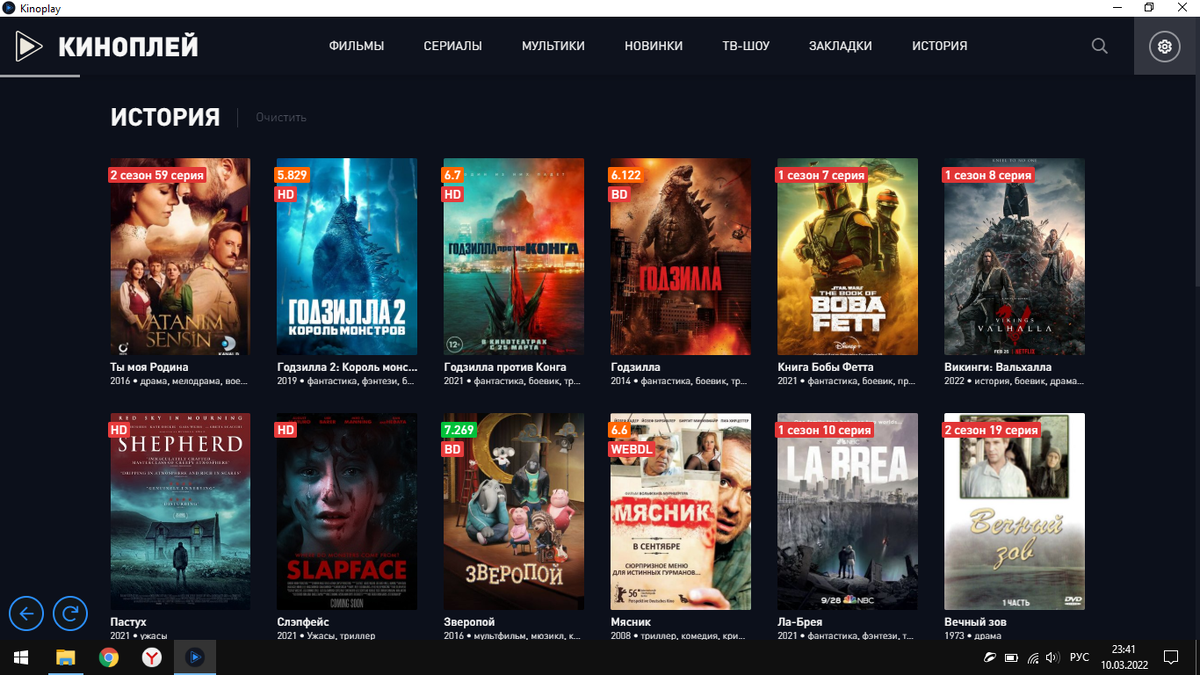Image resolution: width=1200 pixels, height=675 pixels.
Task: Click the 6.122 rating badge
Action: (626, 175)
